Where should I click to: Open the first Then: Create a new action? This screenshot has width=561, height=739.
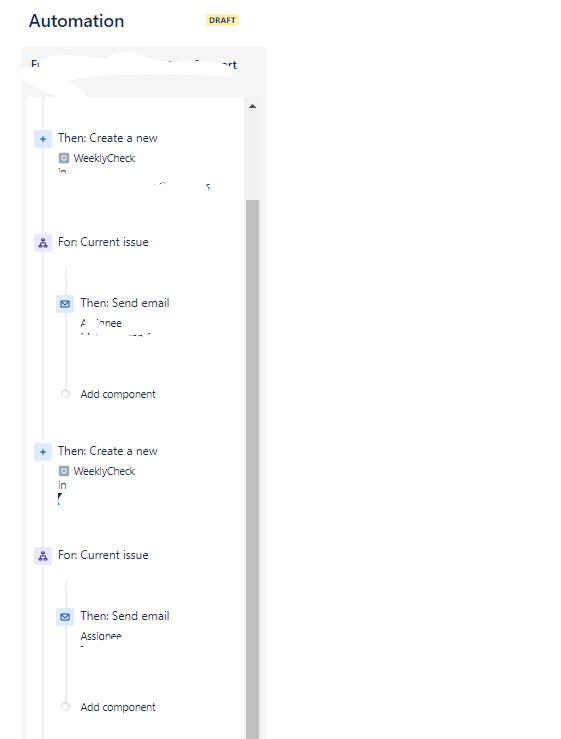107,138
